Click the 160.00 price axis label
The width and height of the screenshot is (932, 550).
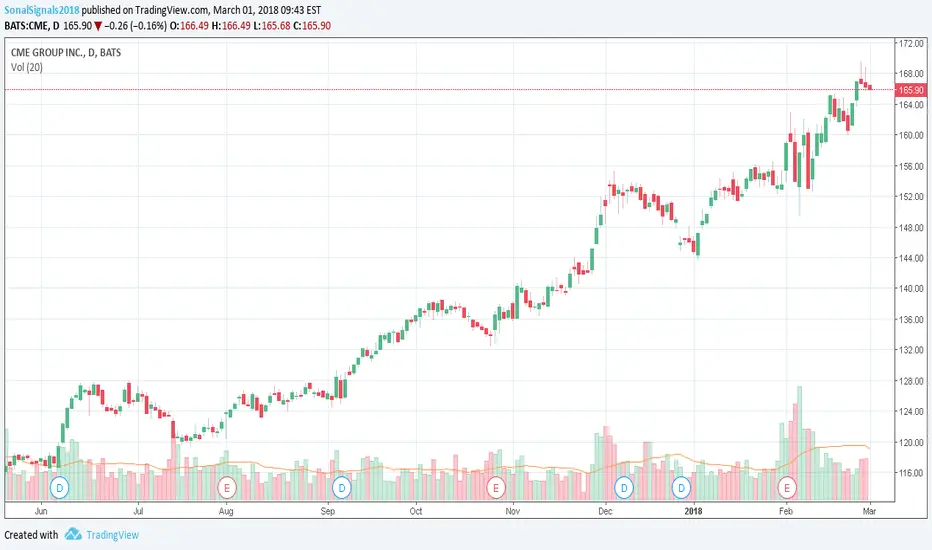[912, 135]
